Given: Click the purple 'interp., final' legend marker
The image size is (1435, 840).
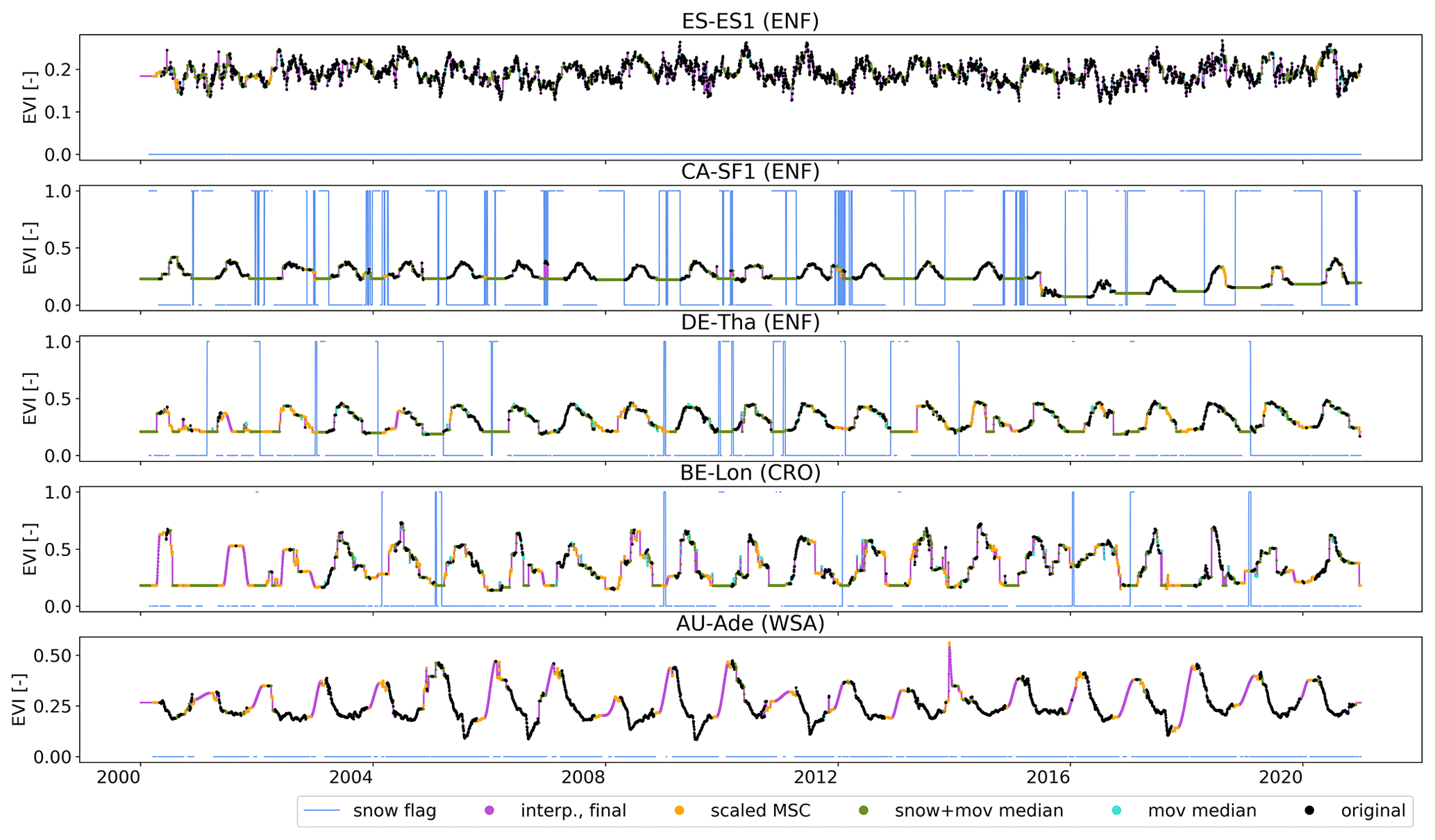Looking at the screenshot, I should [489, 811].
